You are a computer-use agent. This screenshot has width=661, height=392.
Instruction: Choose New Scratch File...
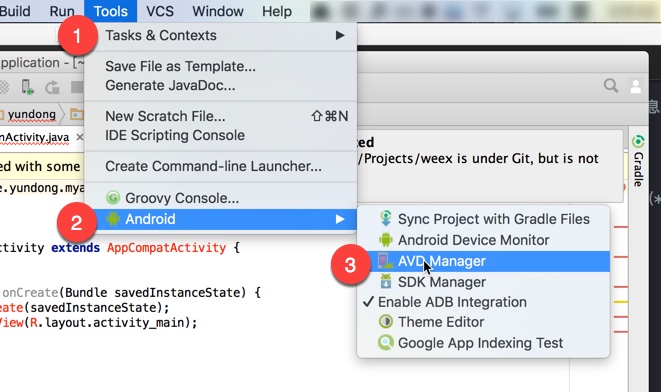pos(220,116)
